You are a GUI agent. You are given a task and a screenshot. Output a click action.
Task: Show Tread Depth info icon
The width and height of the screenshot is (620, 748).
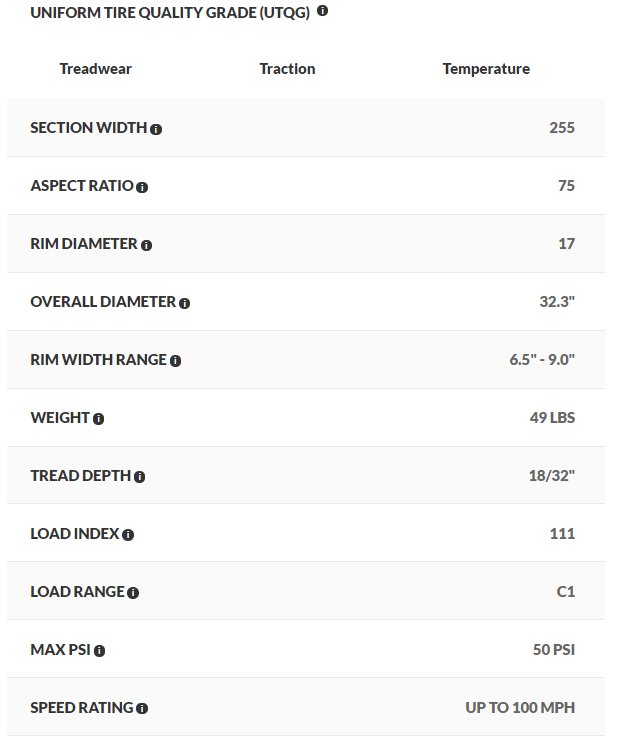click(x=139, y=477)
